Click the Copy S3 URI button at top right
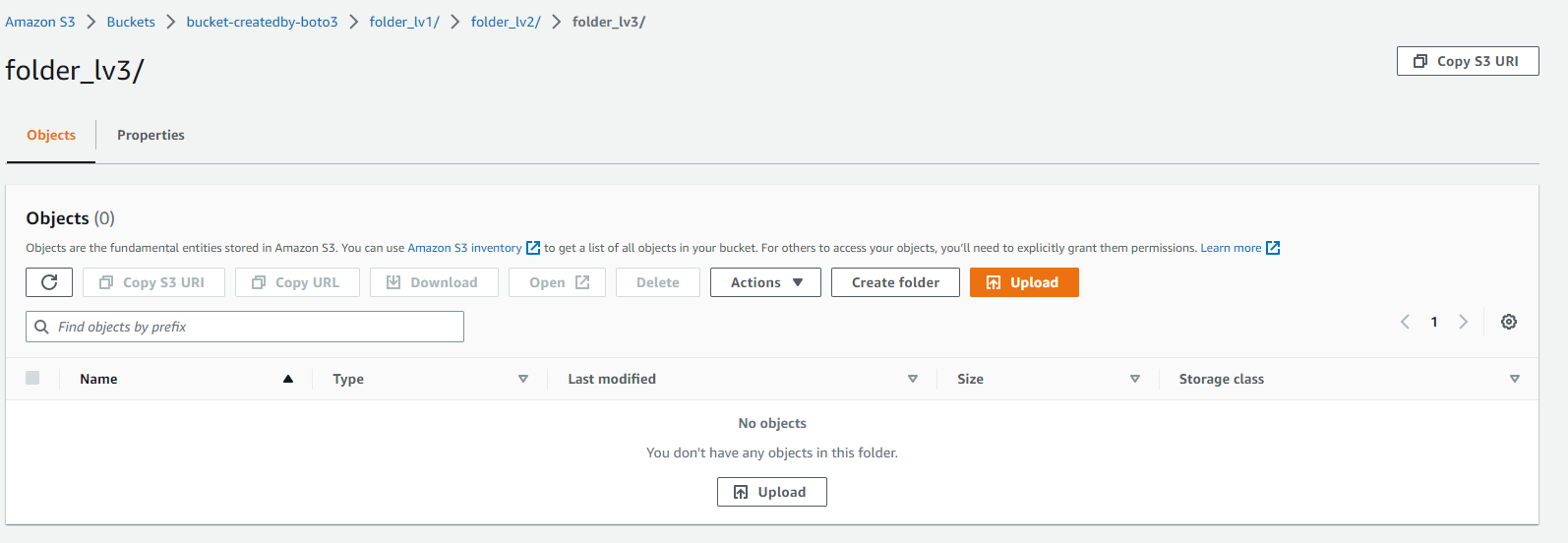Image resolution: width=1568 pixels, height=543 pixels. point(1468,61)
